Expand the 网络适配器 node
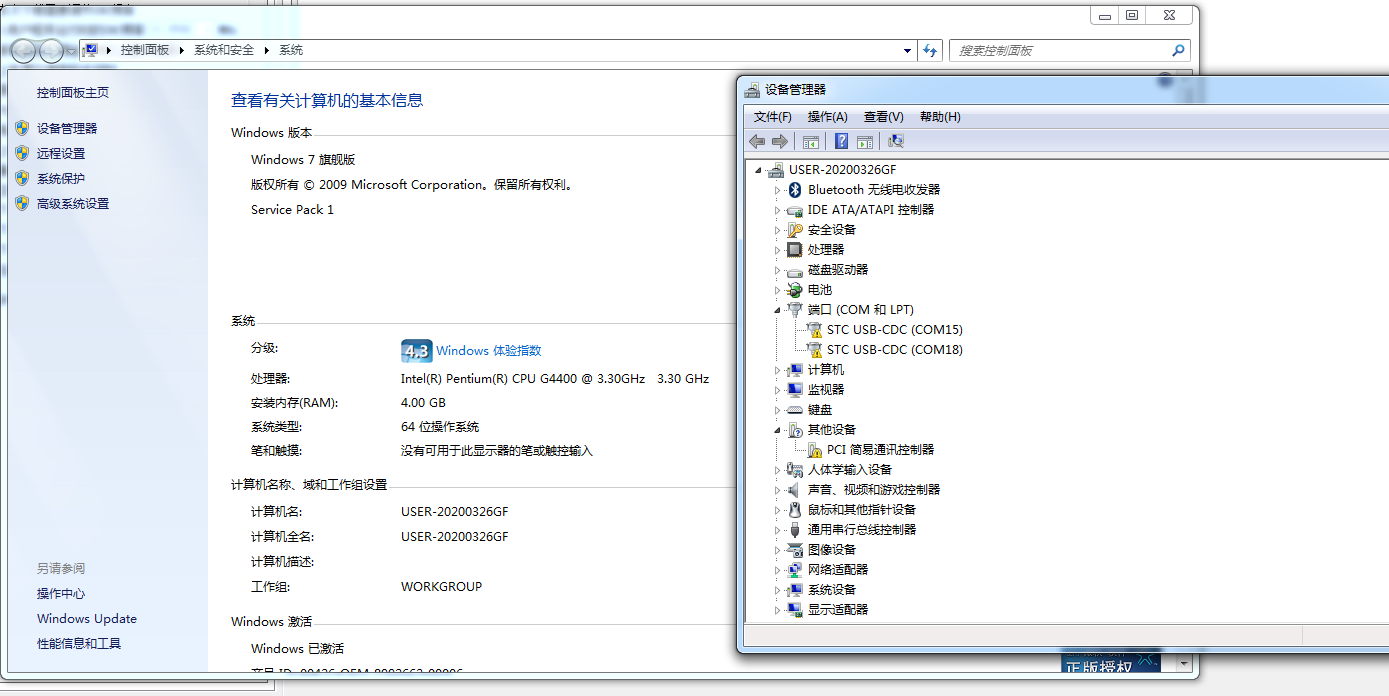 [778, 570]
